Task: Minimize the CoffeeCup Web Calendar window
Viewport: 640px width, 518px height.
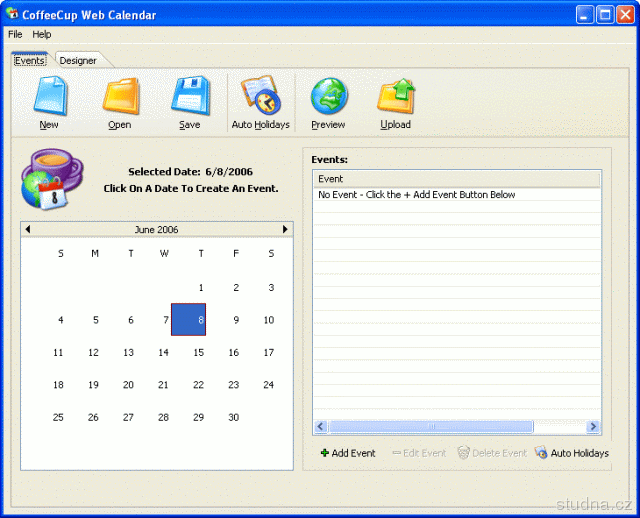Action: click(585, 15)
